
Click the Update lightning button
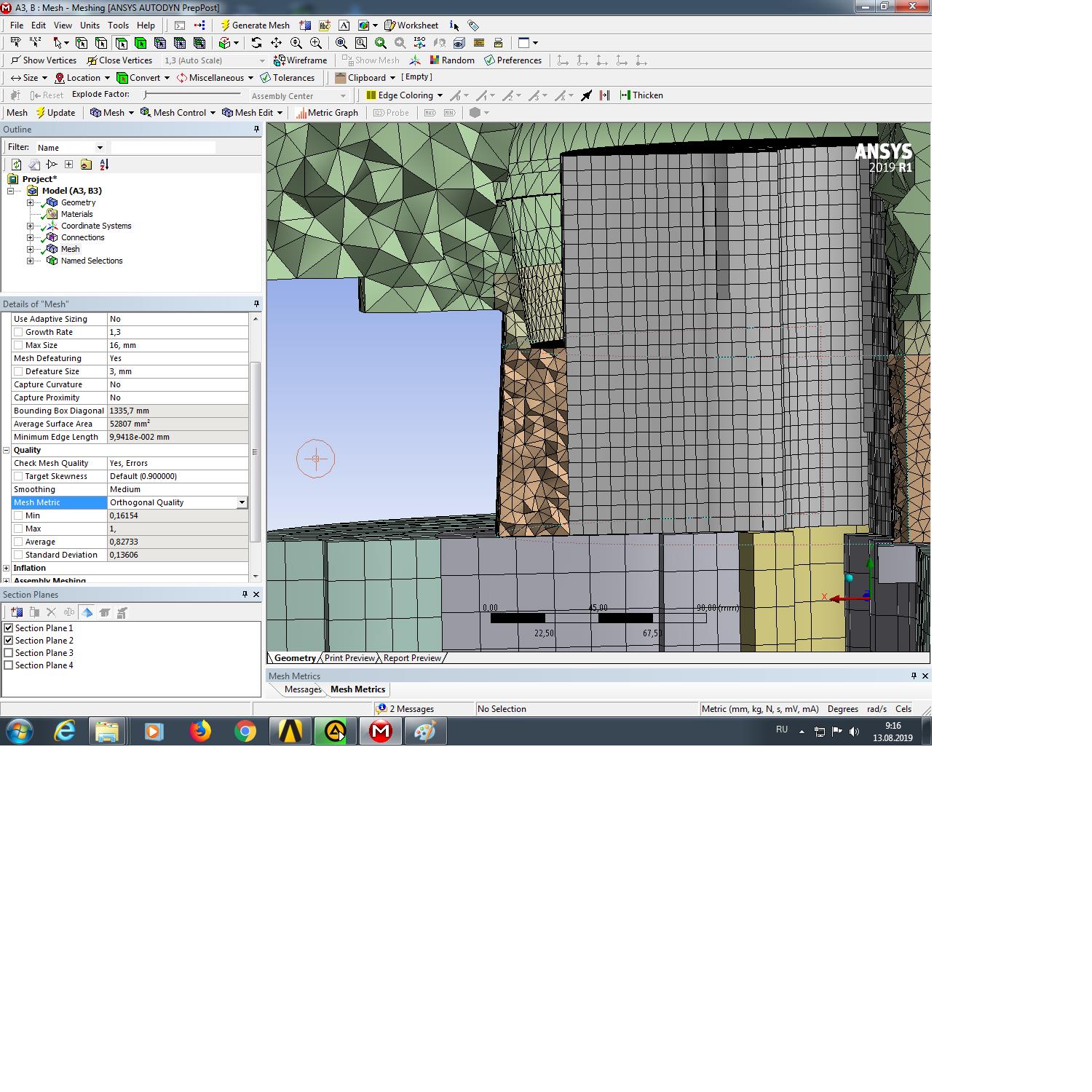(55, 113)
